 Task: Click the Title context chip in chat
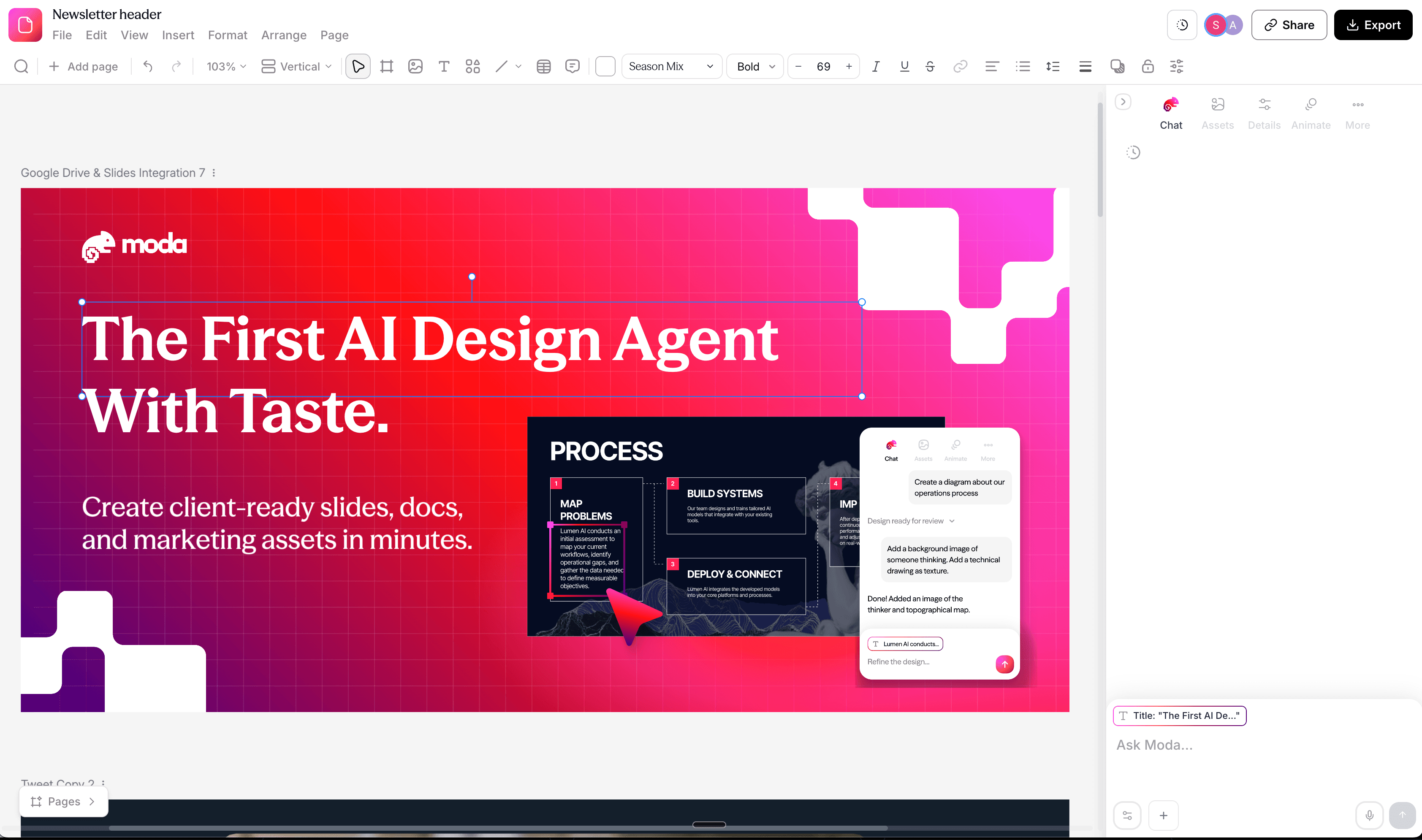1180,715
